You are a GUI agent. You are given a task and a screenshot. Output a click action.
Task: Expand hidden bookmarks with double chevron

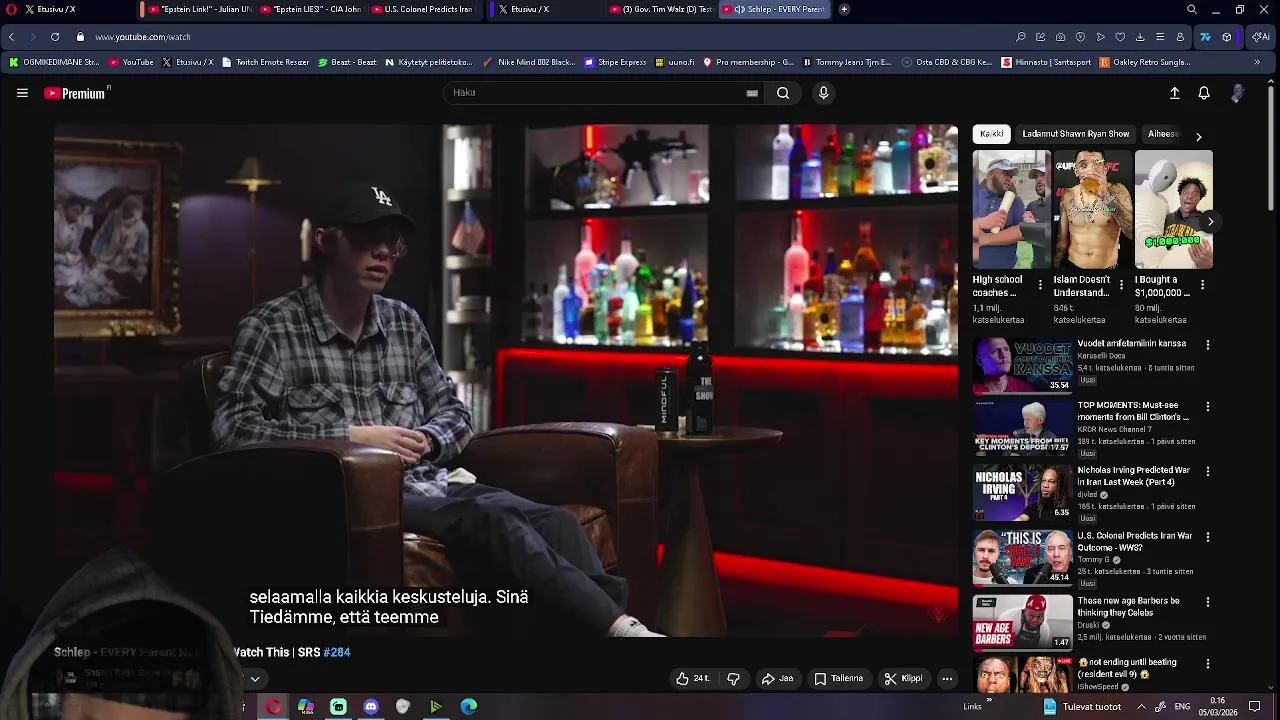pos(1257,62)
